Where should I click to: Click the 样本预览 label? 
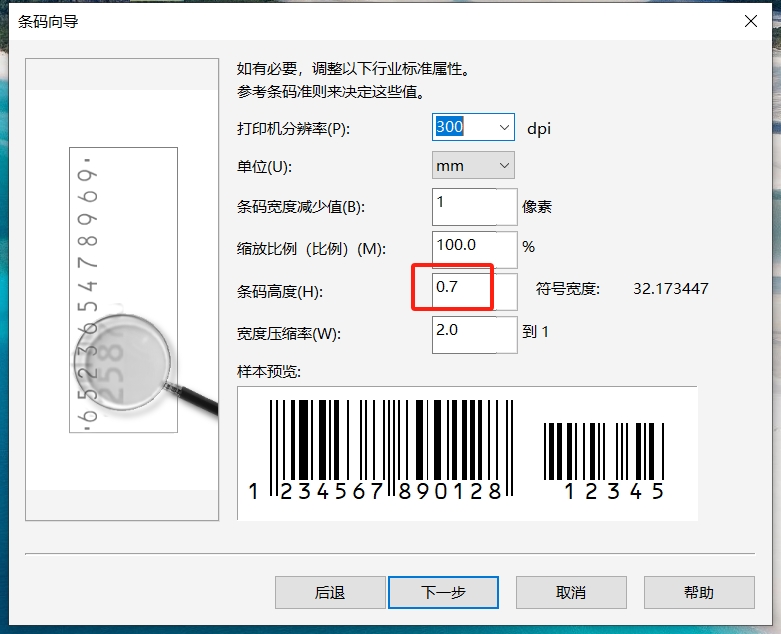[269, 372]
